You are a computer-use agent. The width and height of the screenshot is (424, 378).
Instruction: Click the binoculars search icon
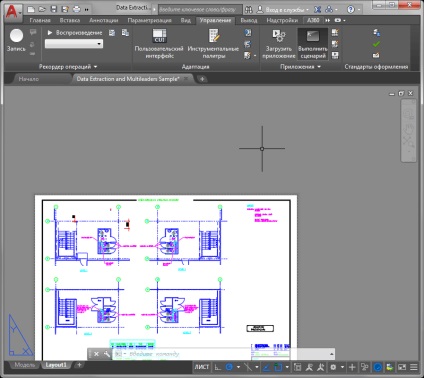249,9
